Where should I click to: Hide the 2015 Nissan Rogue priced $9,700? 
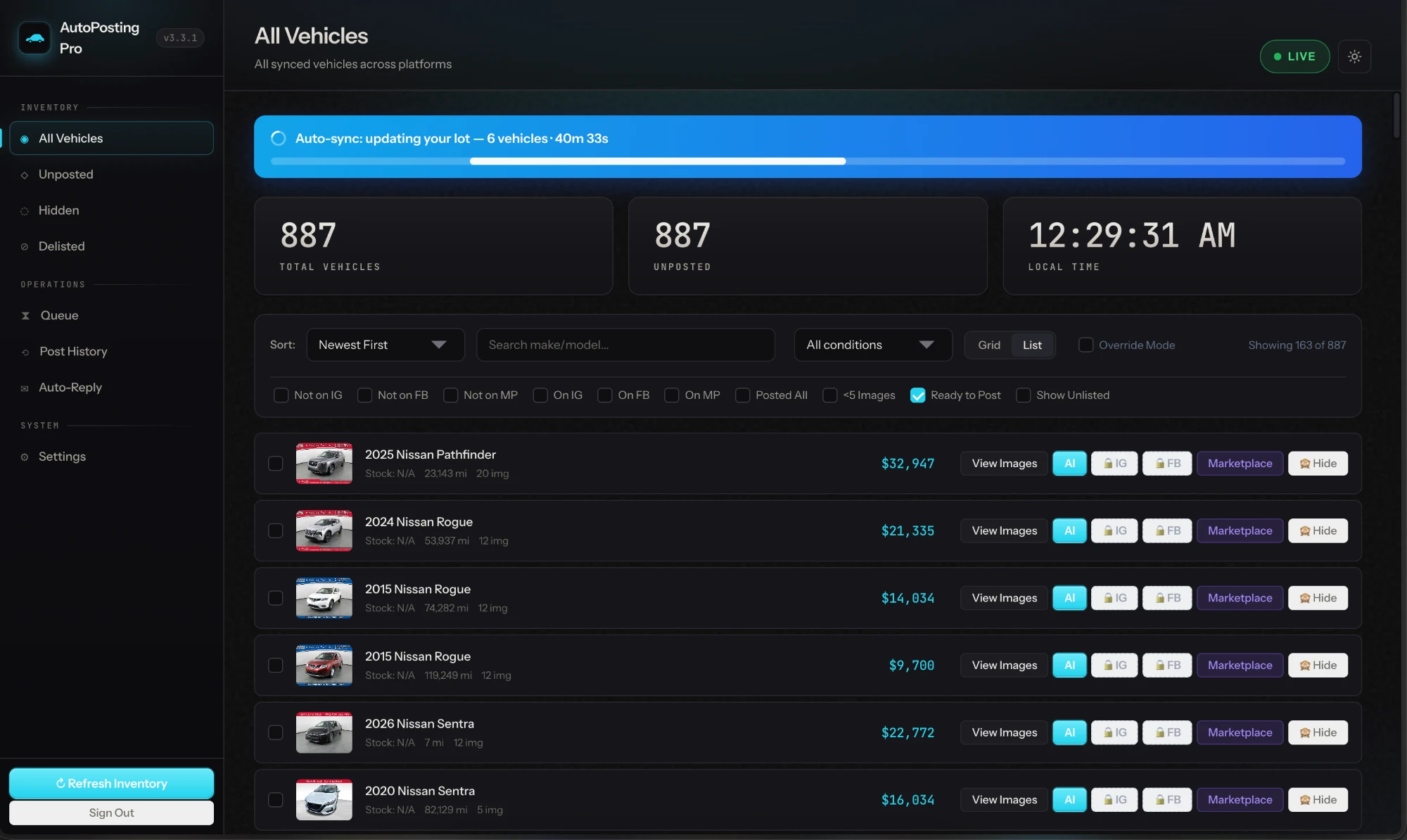(1318, 665)
